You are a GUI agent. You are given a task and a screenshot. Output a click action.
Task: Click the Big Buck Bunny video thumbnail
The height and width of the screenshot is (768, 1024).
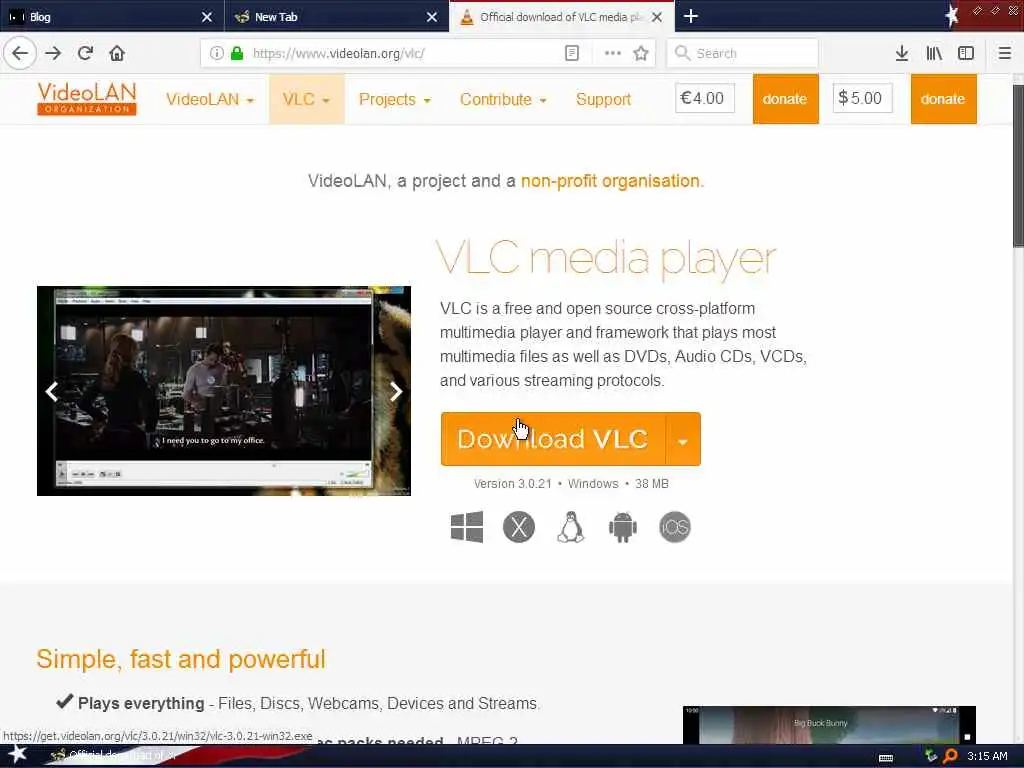pyautogui.click(x=829, y=724)
